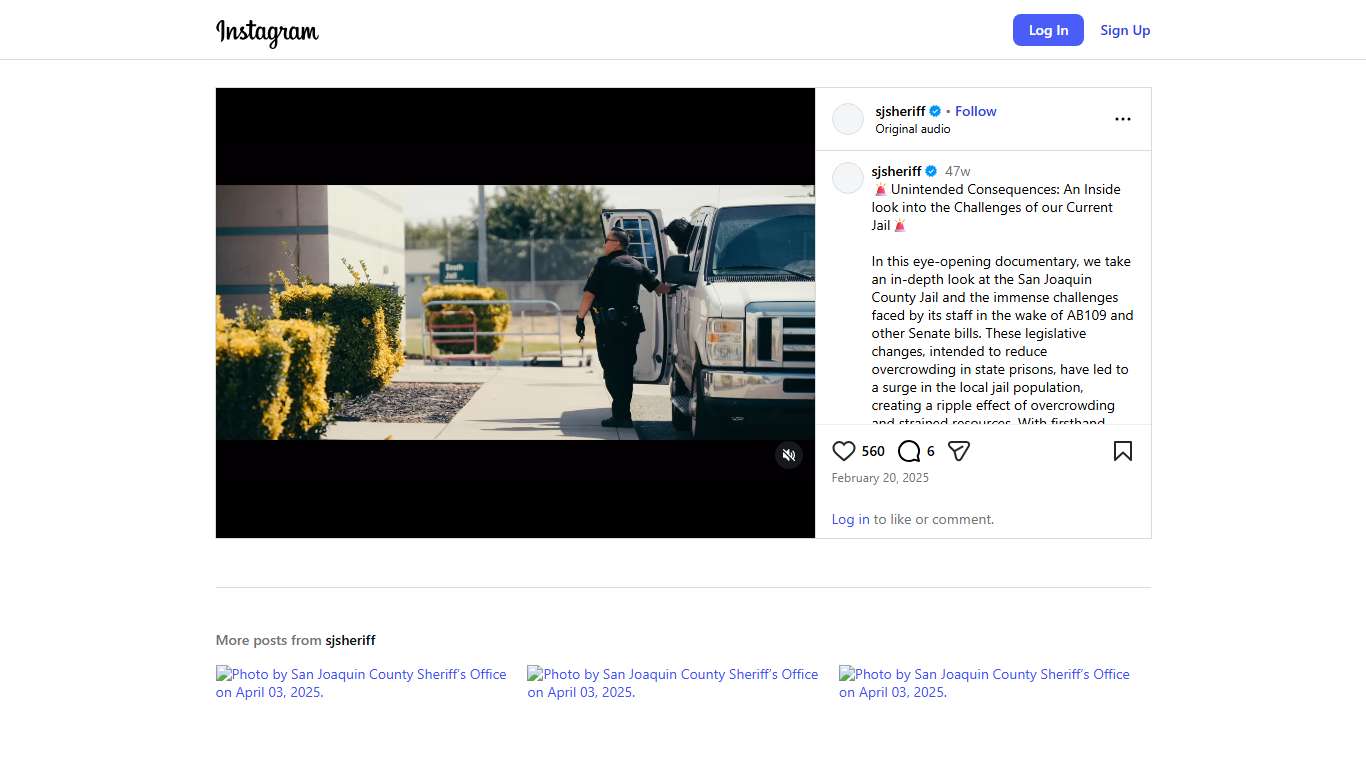
Task: Click the sjsheriff profile avatar in header
Action: pyautogui.click(x=848, y=119)
